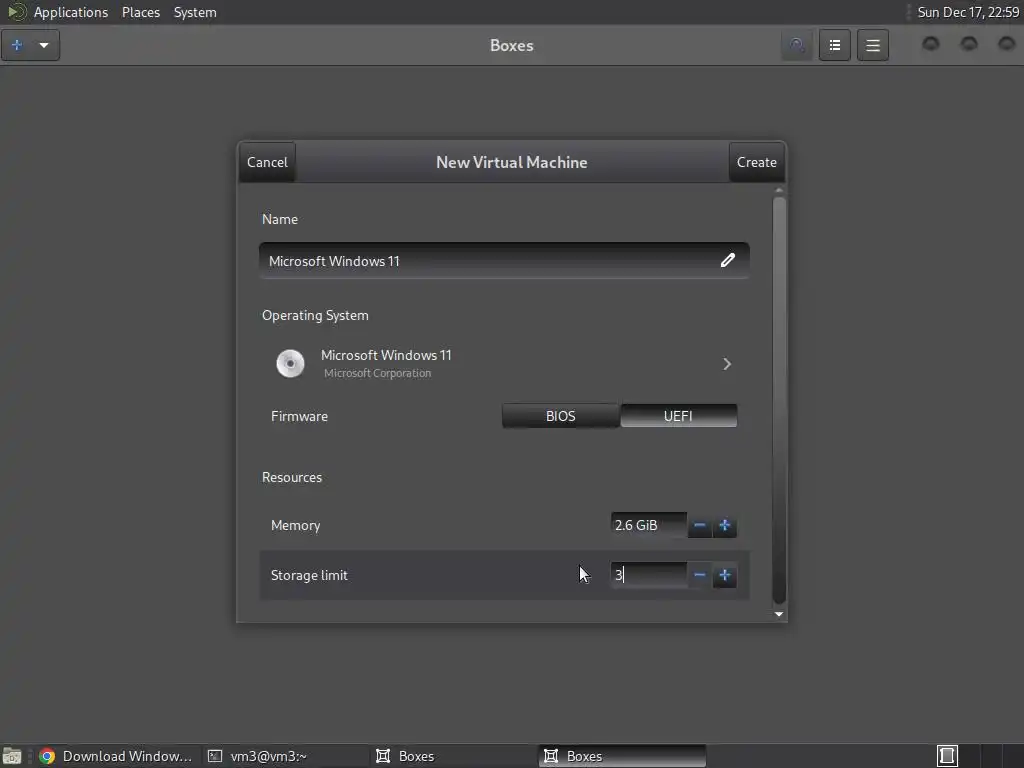The height and width of the screenshot is (768, 1024).
Task: Click the pencil edit icon in Name field
Action: click(x=728, y=261)
